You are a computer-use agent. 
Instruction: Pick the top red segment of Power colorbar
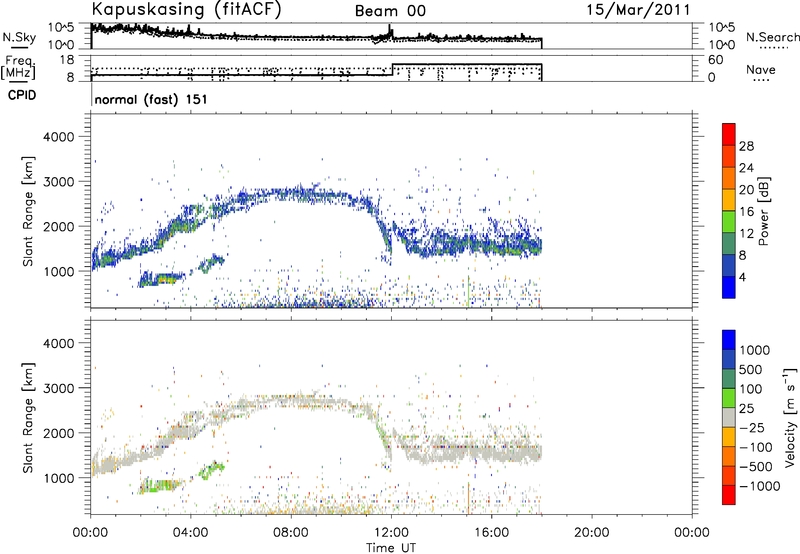[729, 134]
